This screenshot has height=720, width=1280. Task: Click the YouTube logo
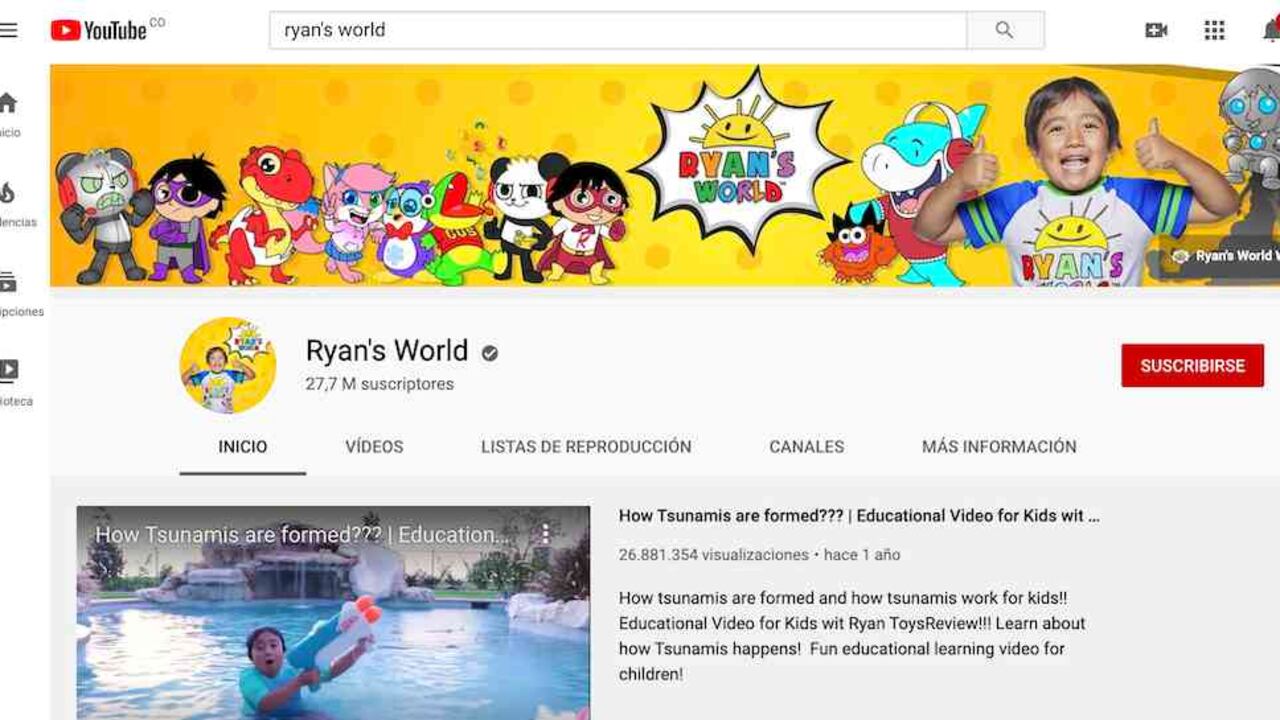tap(100, 30)
